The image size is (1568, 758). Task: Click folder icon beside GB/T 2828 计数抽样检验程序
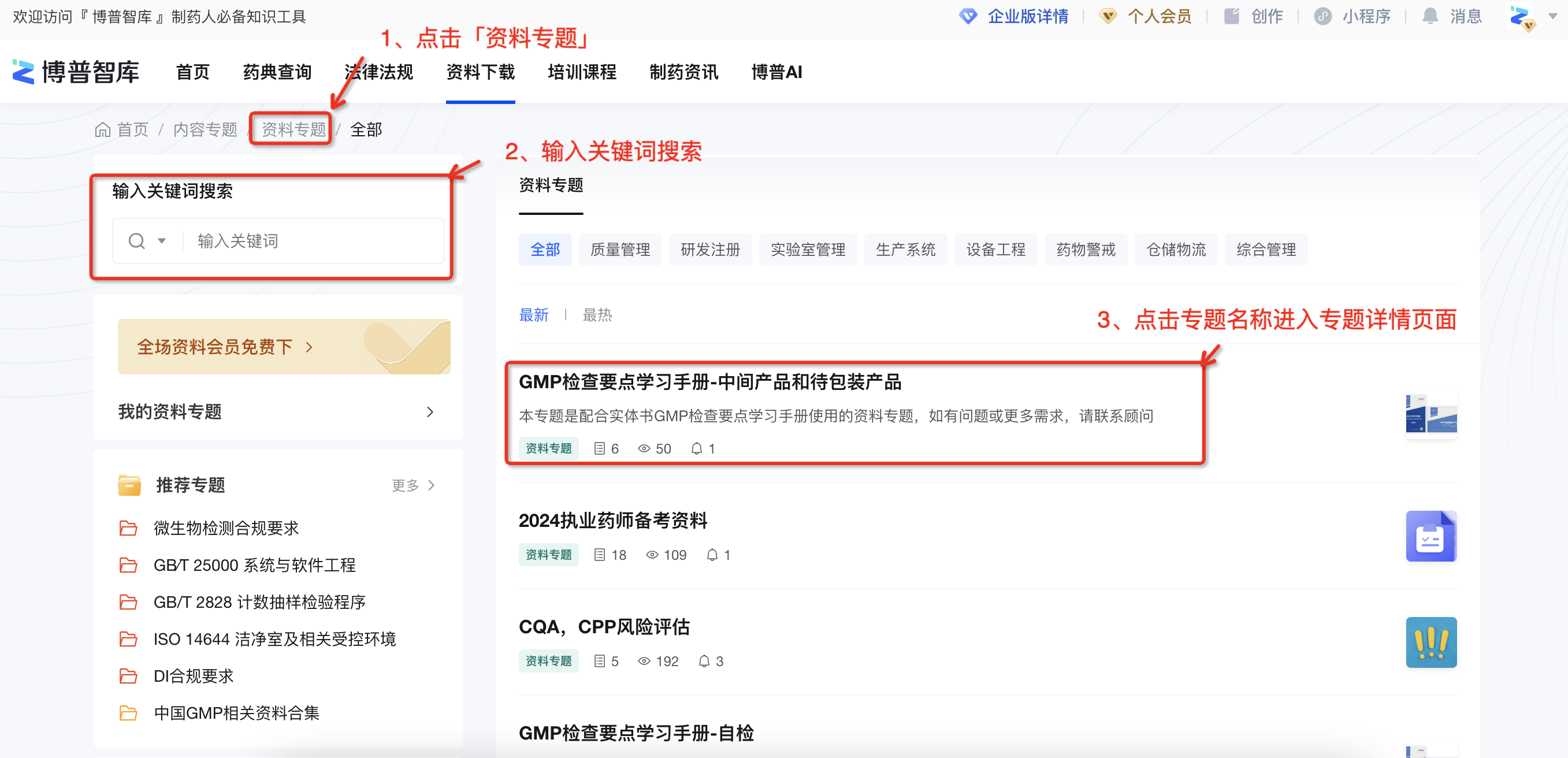(x=128, y=603)
